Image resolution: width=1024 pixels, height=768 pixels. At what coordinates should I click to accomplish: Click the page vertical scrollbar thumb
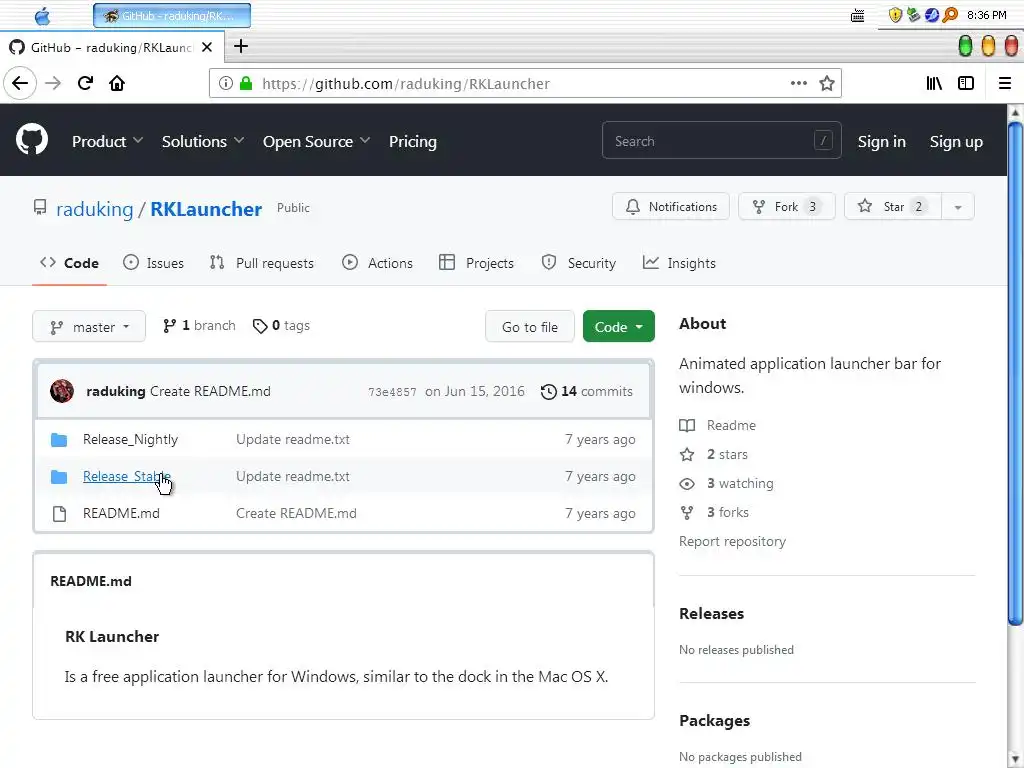(x=1016, y=374)
